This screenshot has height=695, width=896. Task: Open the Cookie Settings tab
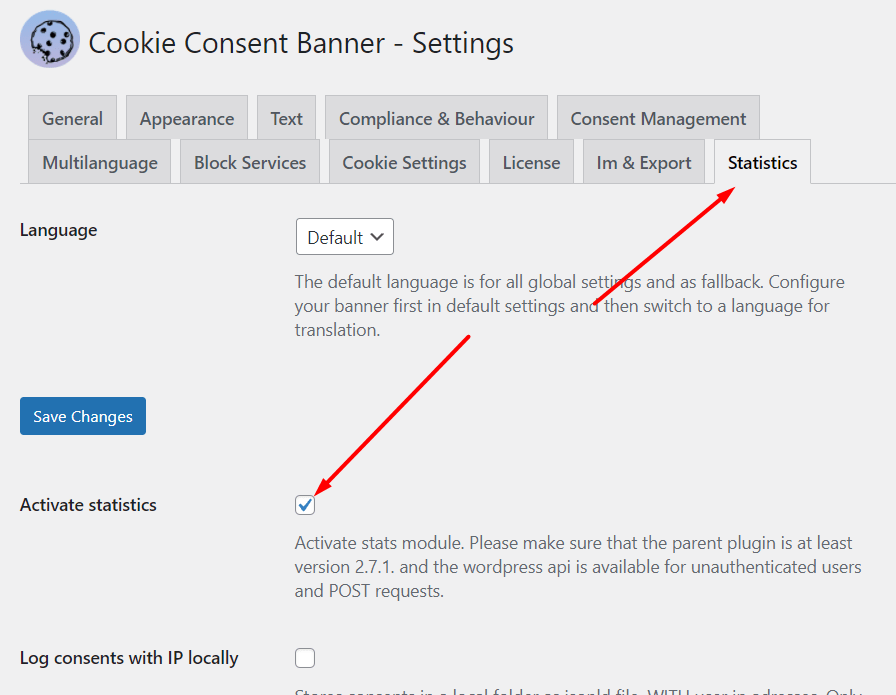click(404, 162)
